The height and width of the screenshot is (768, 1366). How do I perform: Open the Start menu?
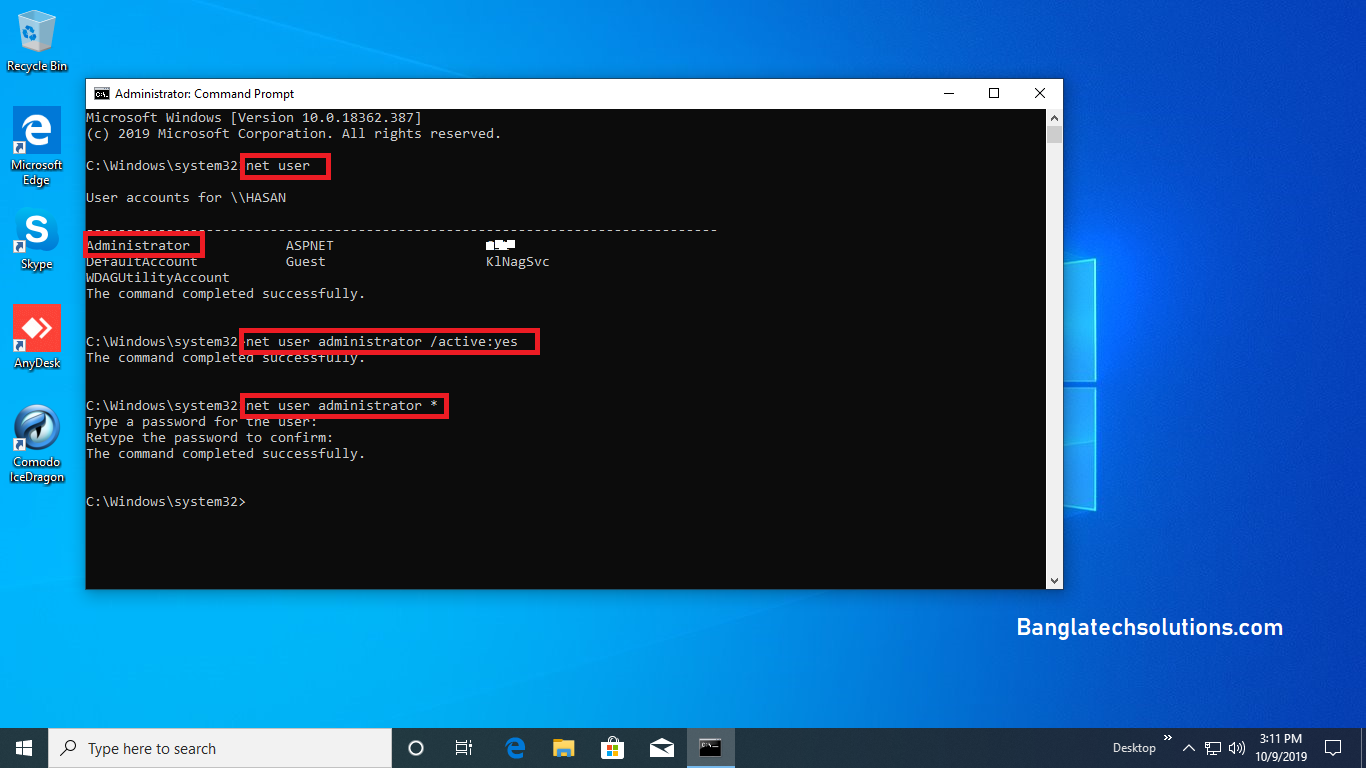23,747
